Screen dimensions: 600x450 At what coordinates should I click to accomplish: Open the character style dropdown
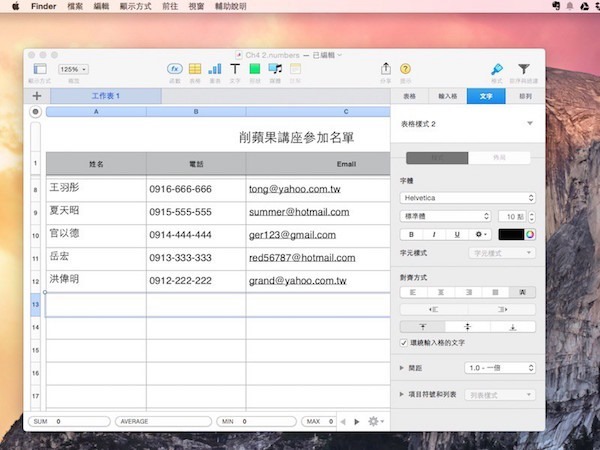click(x=502, y=253)
